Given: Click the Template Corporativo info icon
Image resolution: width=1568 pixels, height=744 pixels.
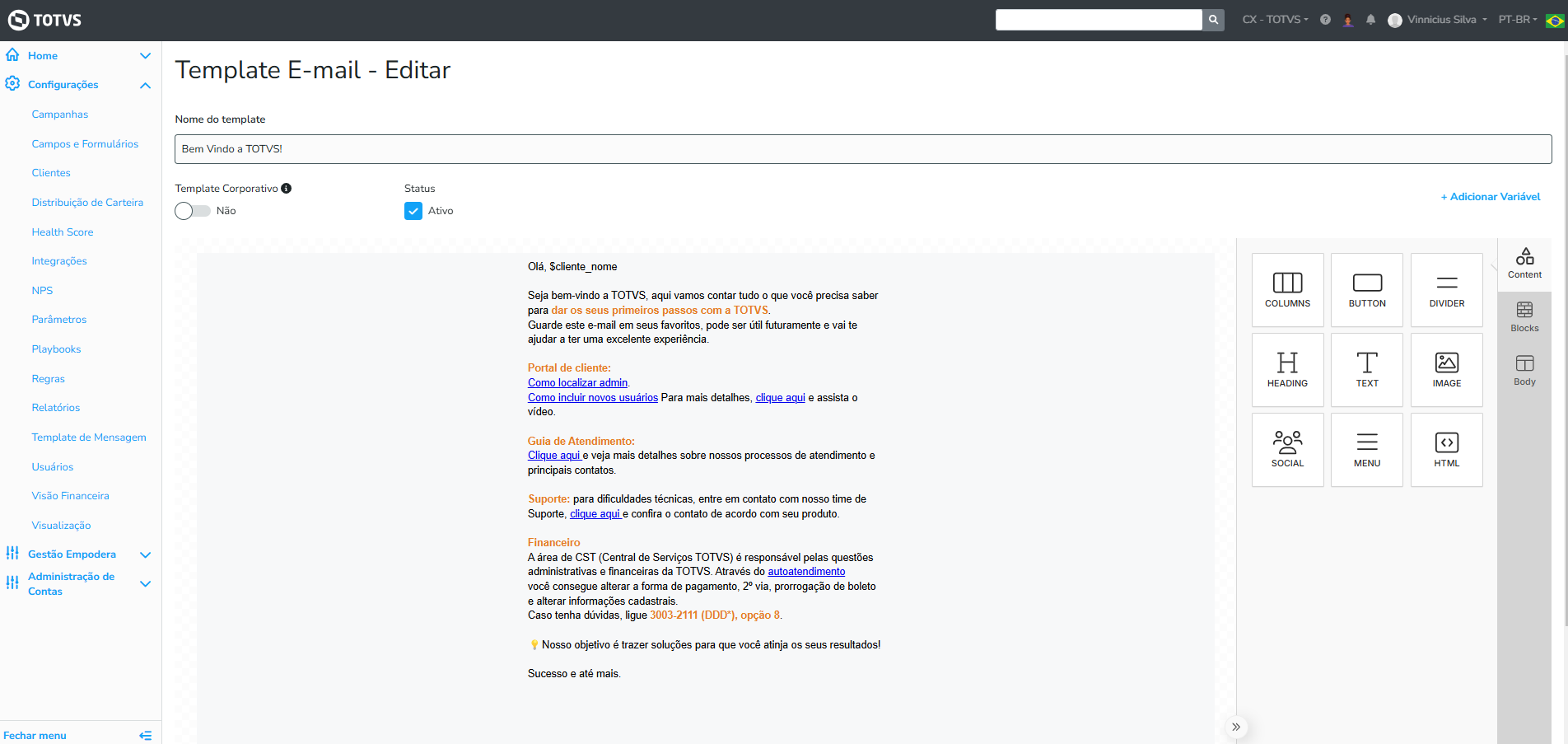Looking at the screenshot, I should 286,189.
